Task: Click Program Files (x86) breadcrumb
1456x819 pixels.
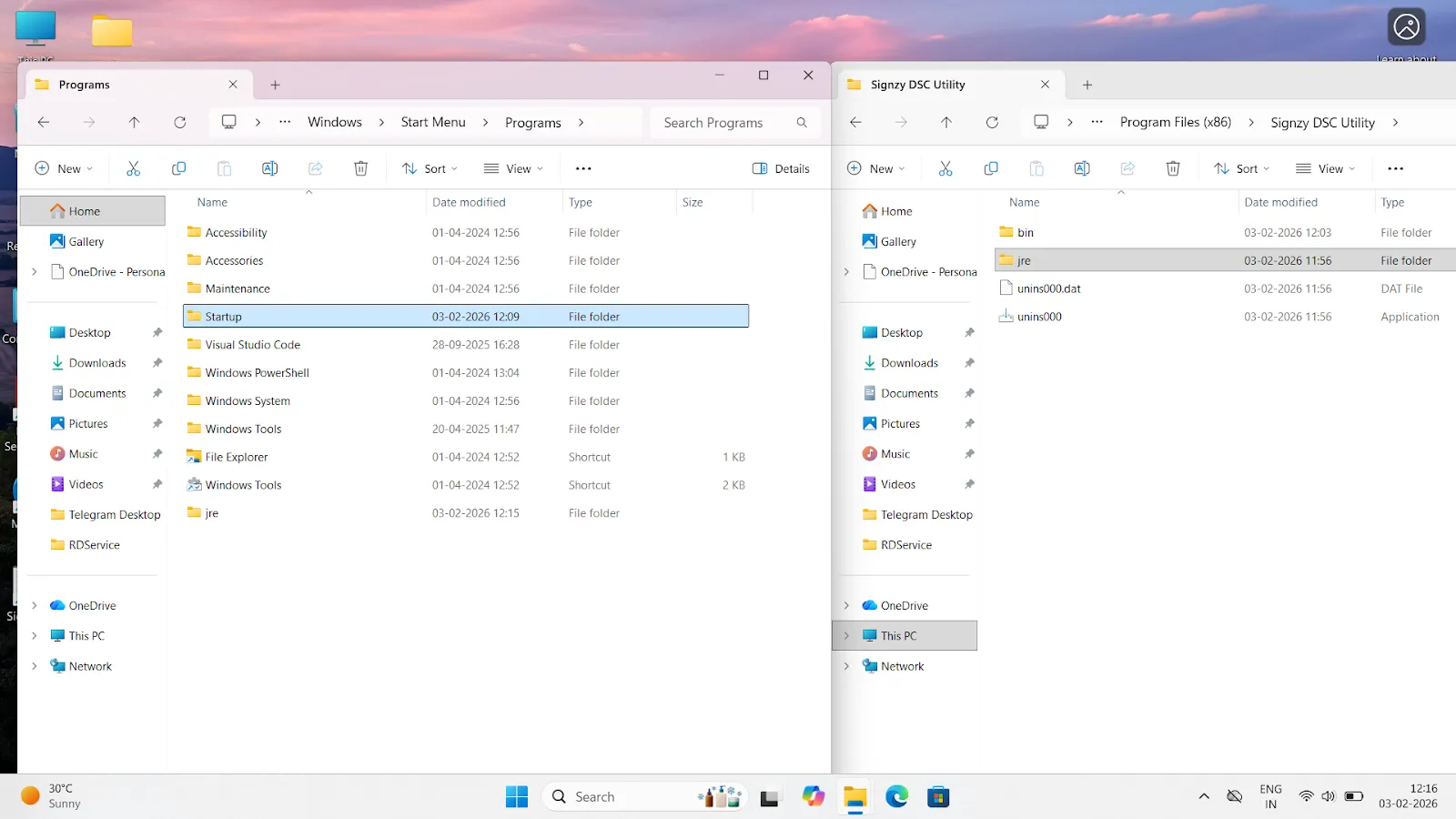Action: coord(1176,122)
